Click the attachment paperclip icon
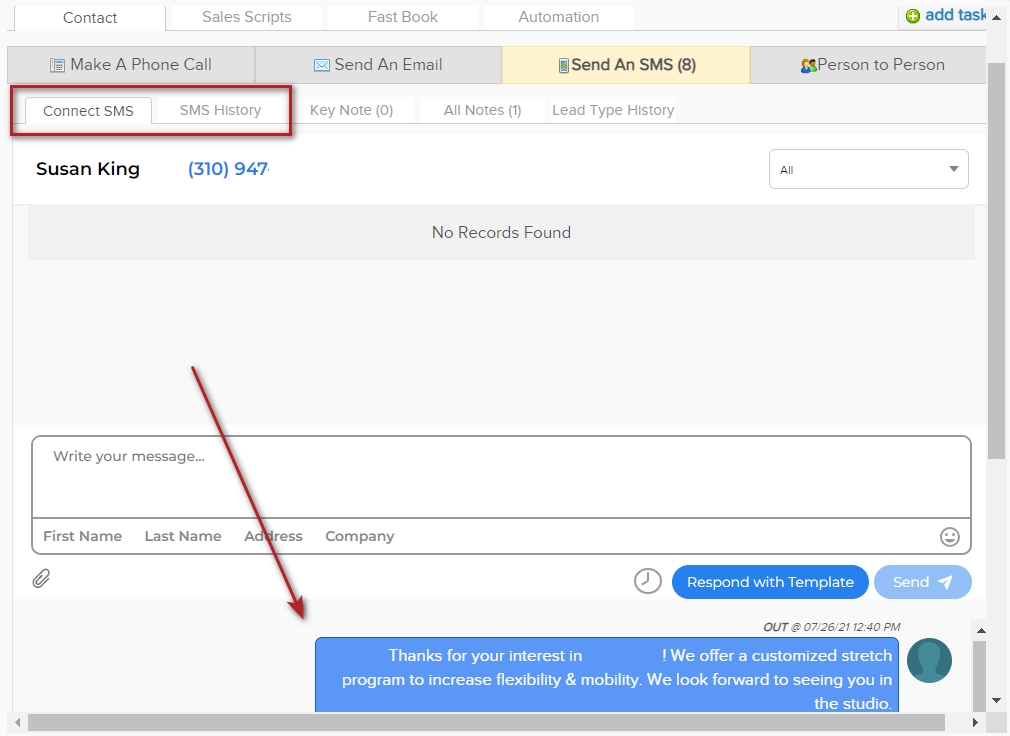The width and height of the screenshot is (1010, 736). click(x=41, y=578)
